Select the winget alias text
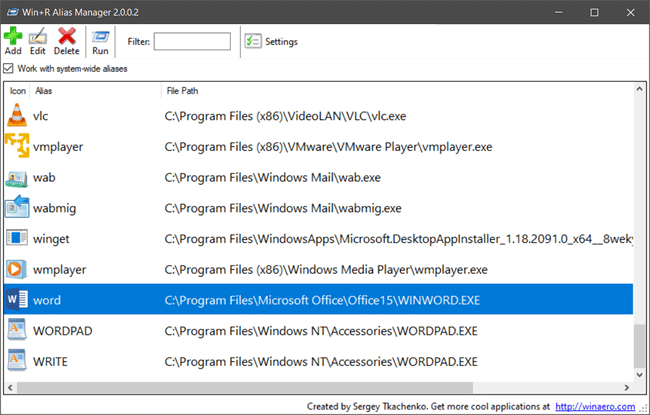Screen dimensions: 650x415 coord(51,239)
